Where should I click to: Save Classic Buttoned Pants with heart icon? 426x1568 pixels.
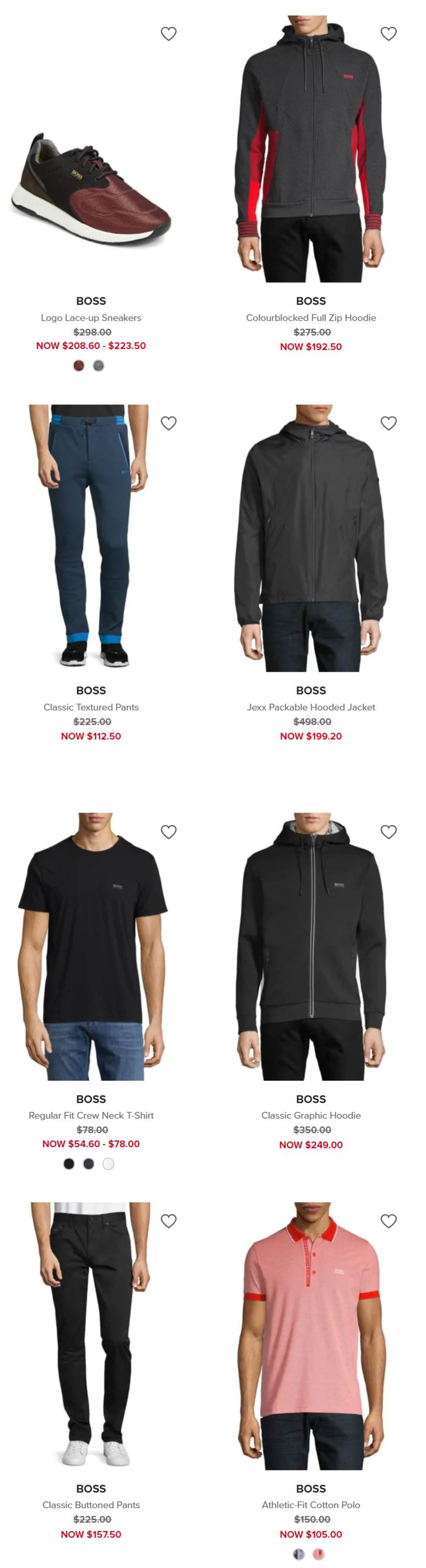pyautogui.click(x=168, y=1220)
